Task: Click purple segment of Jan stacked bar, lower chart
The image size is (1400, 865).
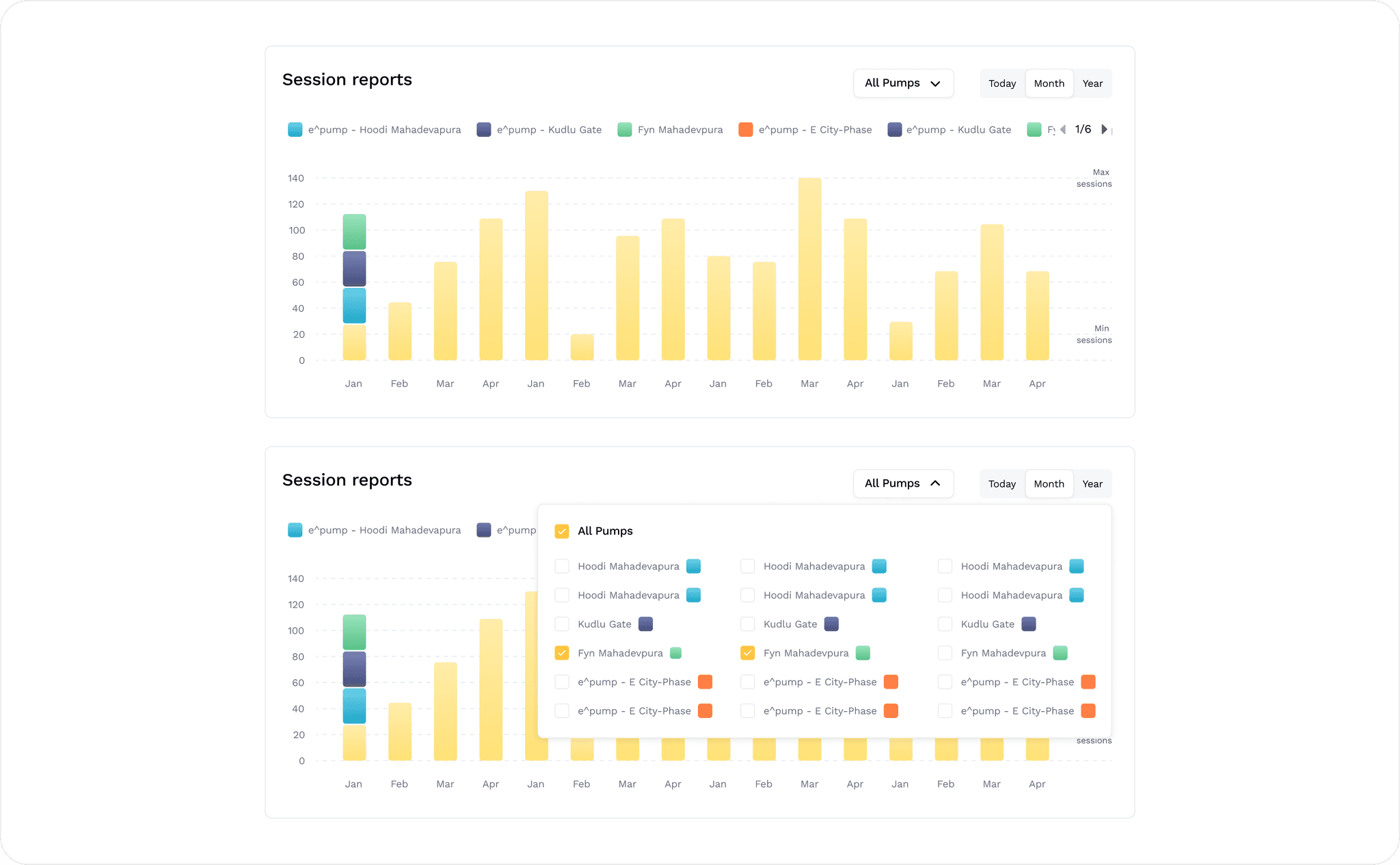Action: tap(354, 669)
